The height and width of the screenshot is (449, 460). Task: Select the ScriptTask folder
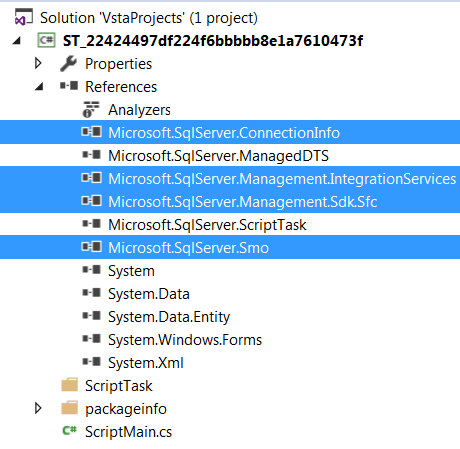119,386
